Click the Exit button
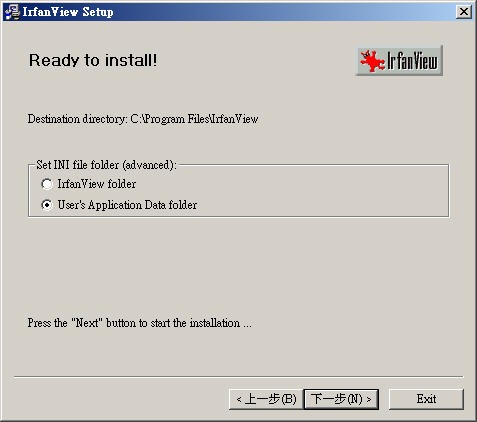Viewport: 477px width, 422px height. click(x=426, y=399)
